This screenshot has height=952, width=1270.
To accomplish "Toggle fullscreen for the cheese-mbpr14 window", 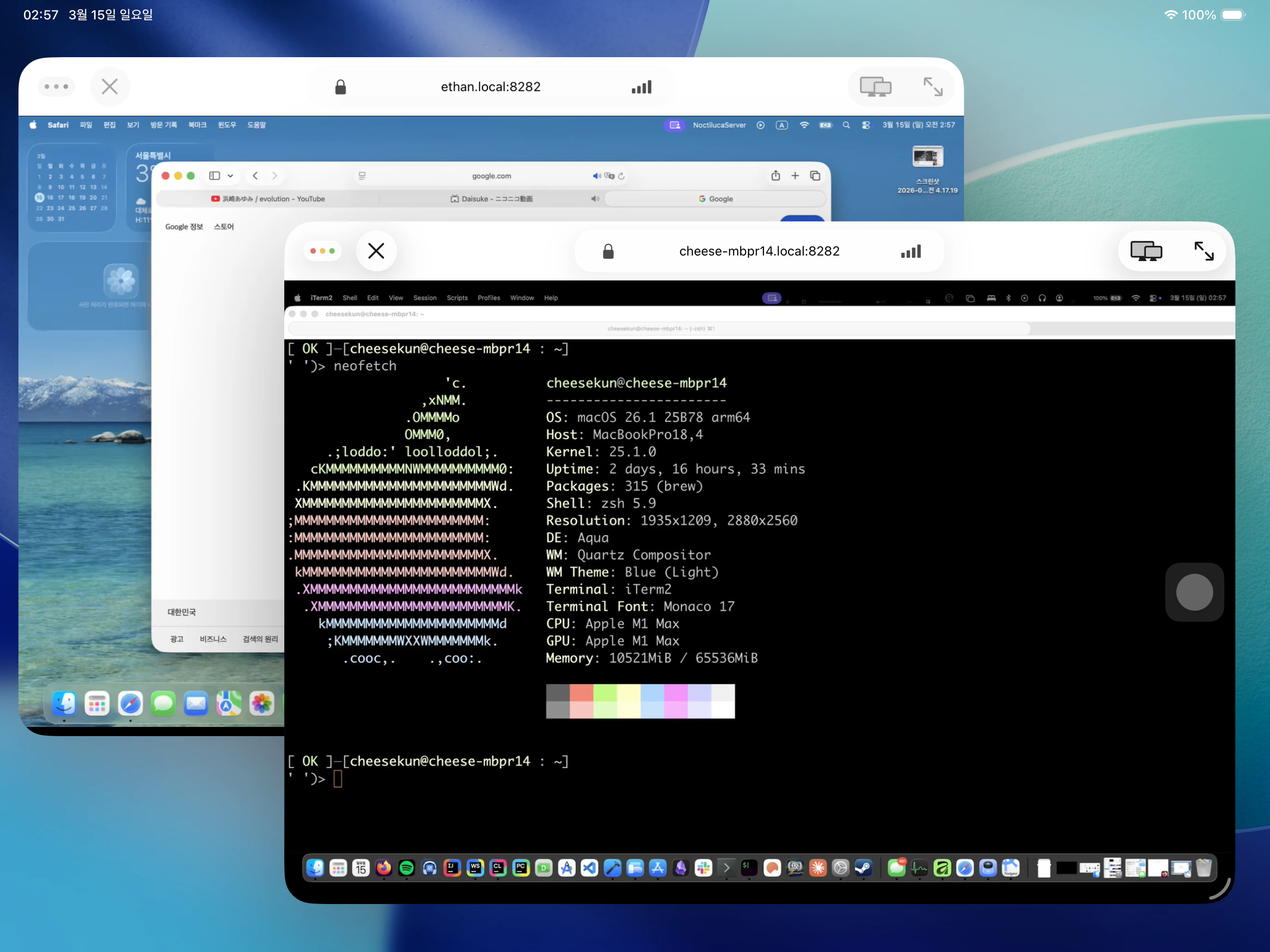I will click(1204, 251).
